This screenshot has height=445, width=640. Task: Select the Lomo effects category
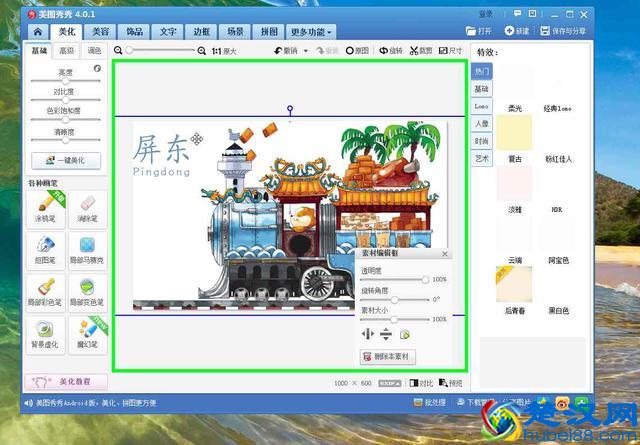(482, 106)
